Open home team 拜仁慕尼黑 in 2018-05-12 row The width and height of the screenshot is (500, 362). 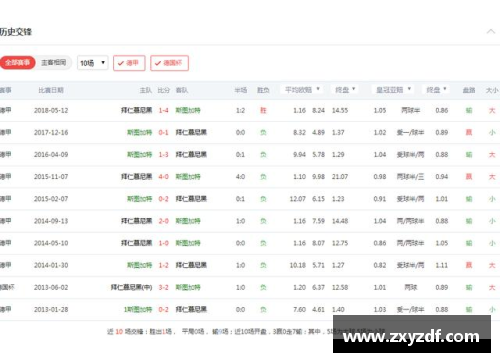click(x=136, y=110)
